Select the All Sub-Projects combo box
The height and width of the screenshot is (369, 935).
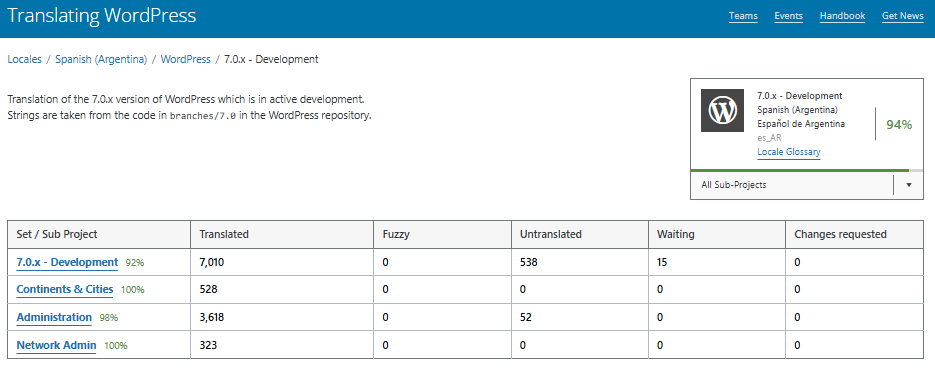pyautogui.click(x=807, y=185)
